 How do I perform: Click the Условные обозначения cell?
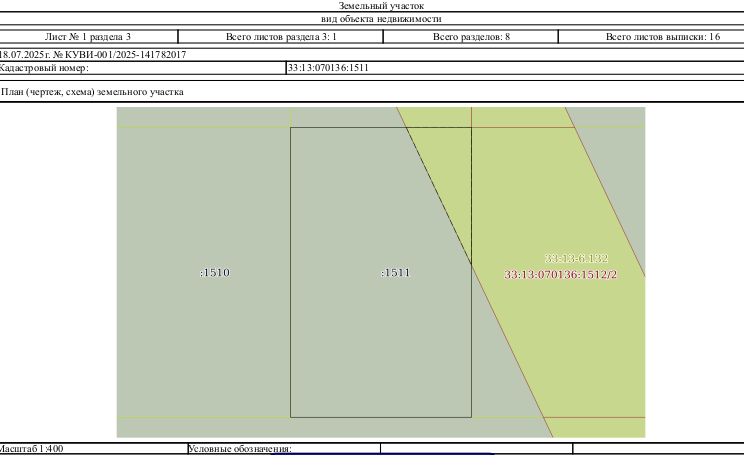tap(284, 449)
